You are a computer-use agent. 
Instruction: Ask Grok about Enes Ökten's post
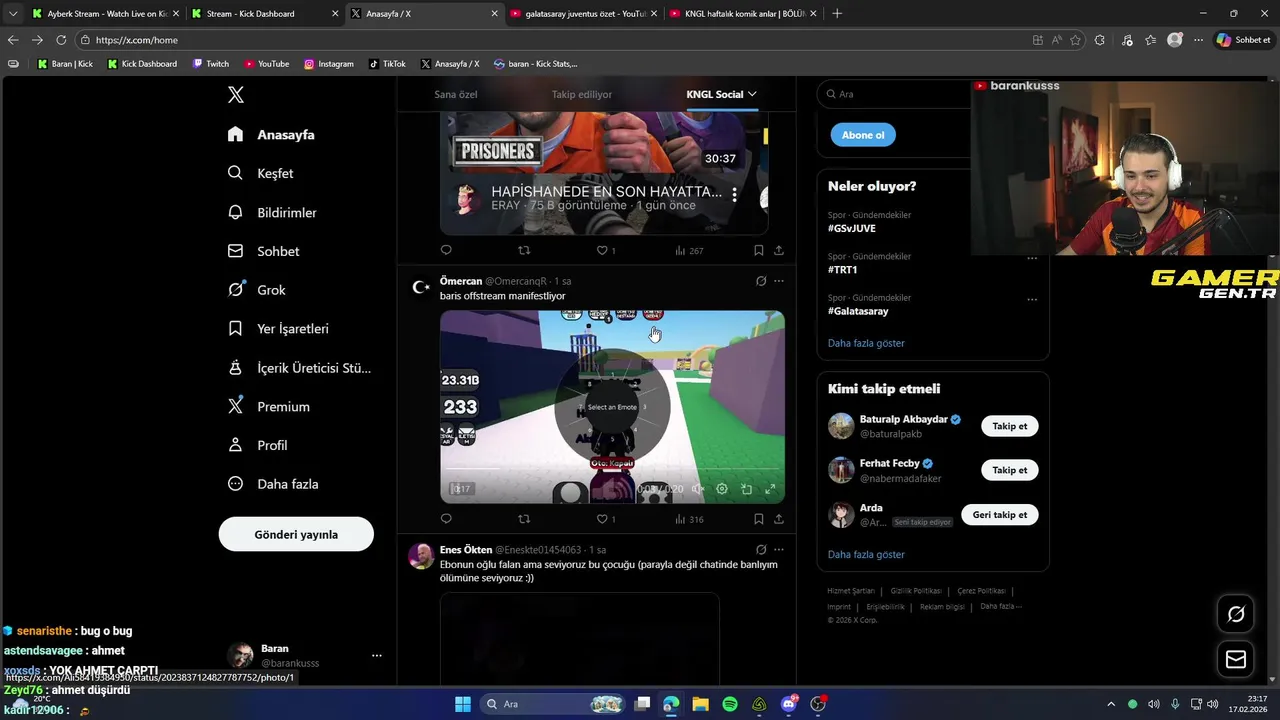(761, 550)
